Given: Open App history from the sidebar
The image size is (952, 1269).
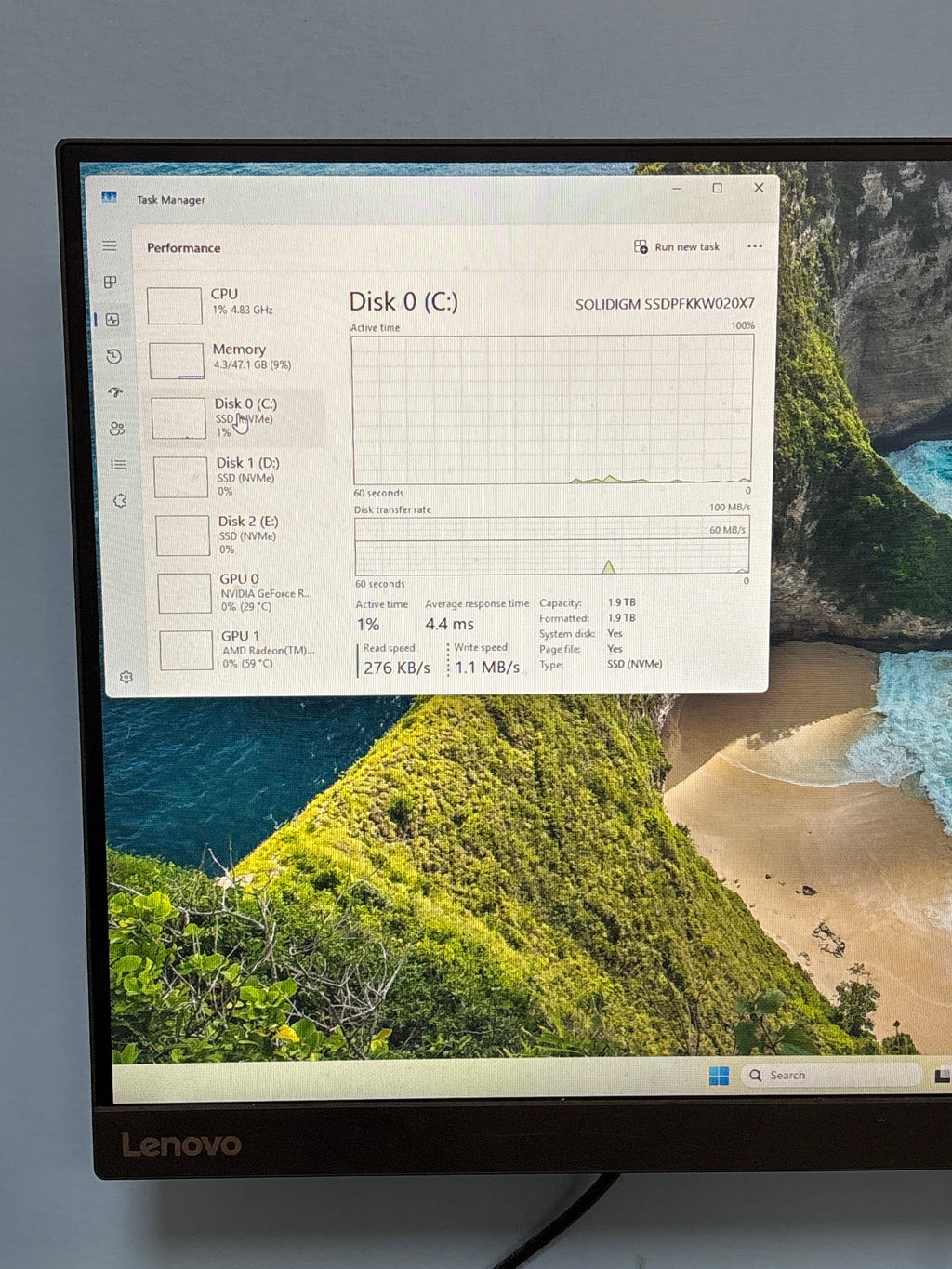Looking at the screenshot, I should point(113,356).
